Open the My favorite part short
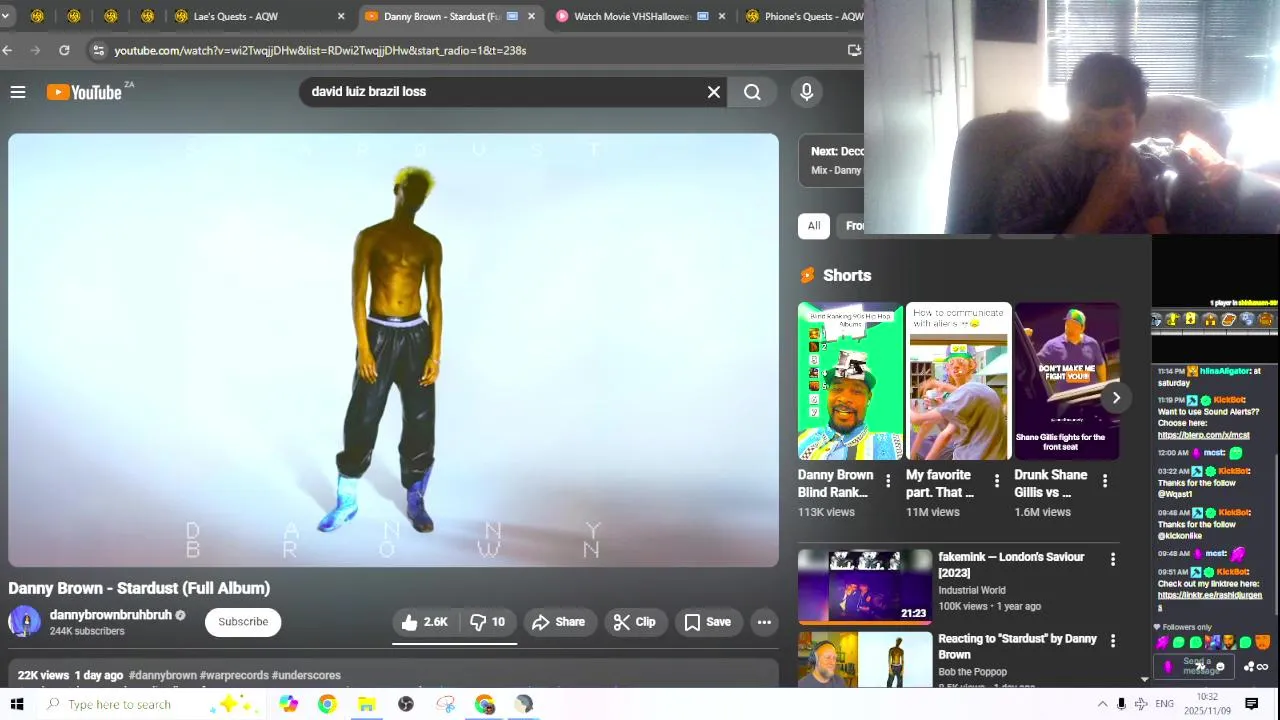The image size is (1280, 720). 959,381
